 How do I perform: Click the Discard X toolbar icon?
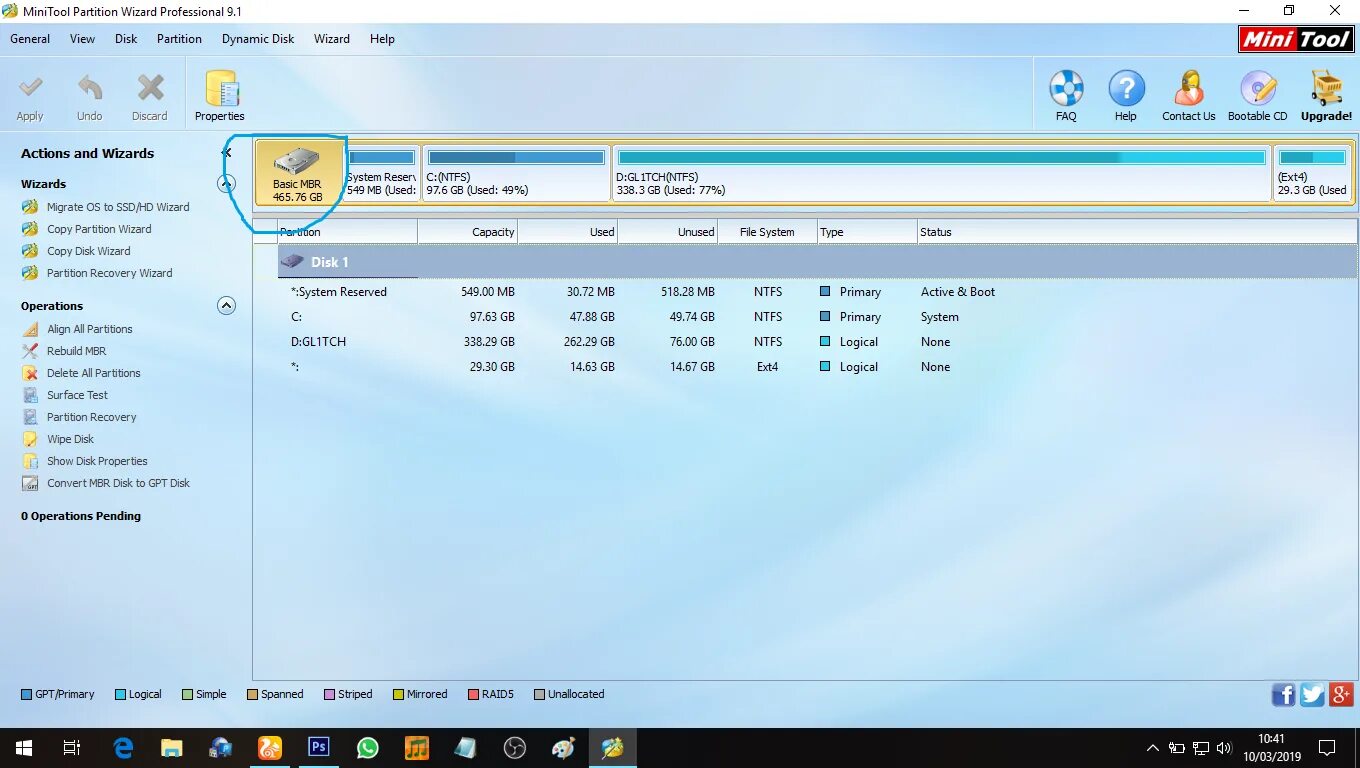point(150,89)
